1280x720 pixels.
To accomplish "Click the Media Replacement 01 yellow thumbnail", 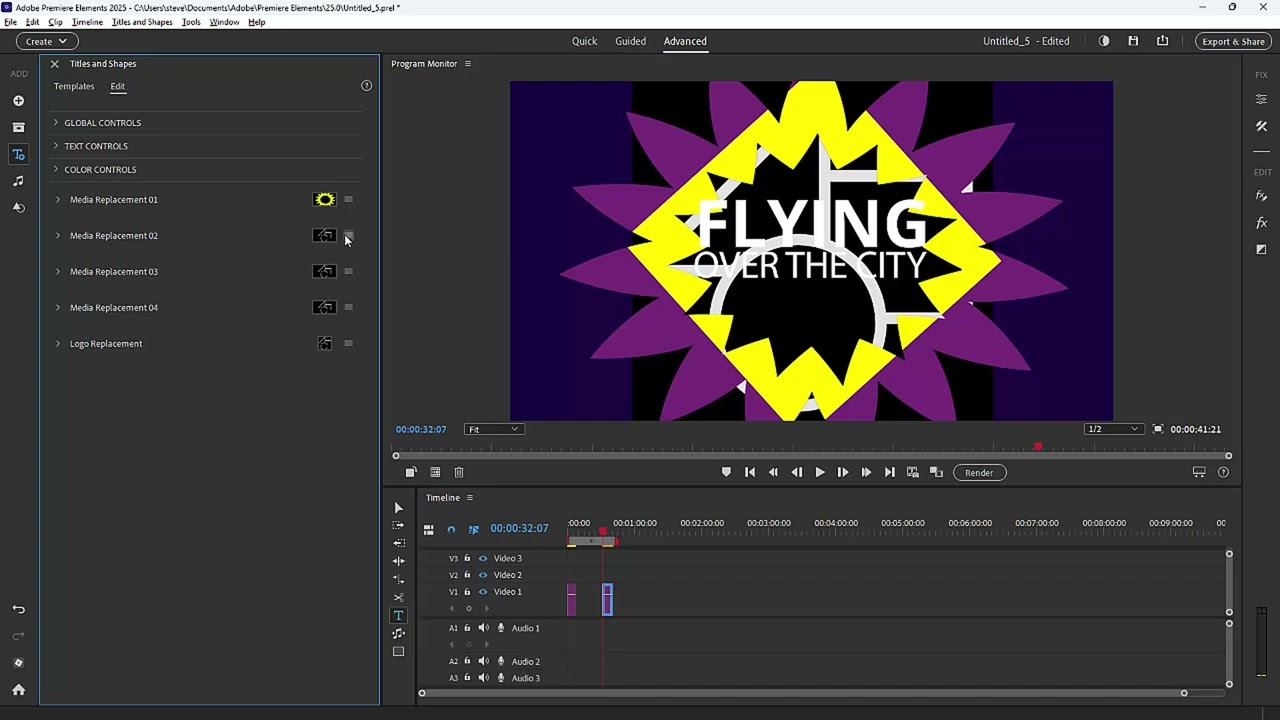I will [324, 200].
